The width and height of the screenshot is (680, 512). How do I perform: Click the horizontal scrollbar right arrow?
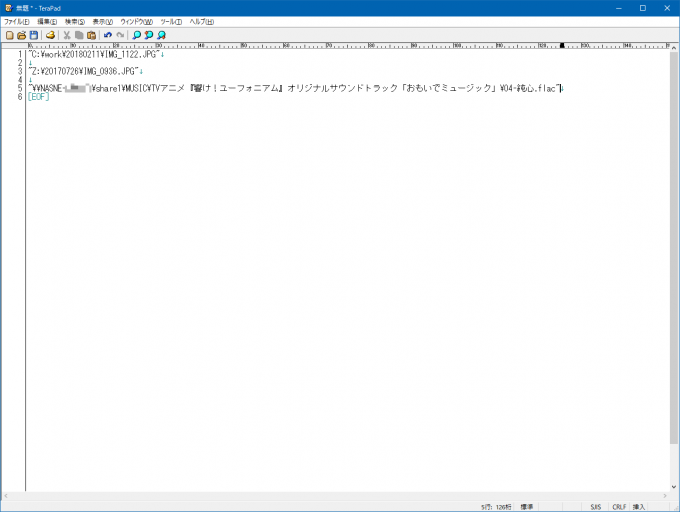[x=665, y=496]
